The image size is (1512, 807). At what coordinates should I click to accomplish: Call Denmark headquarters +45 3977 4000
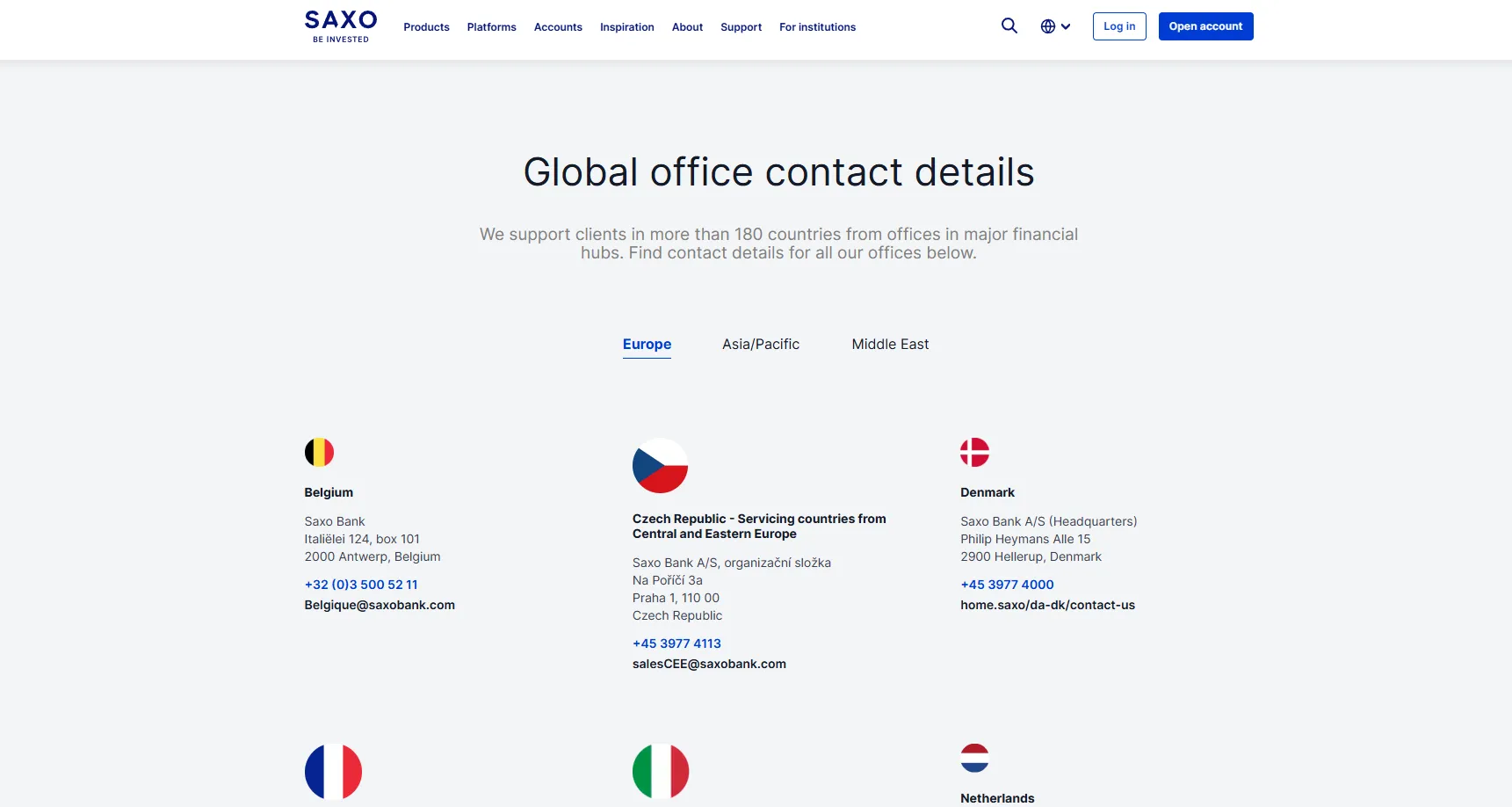(1007, 585)
